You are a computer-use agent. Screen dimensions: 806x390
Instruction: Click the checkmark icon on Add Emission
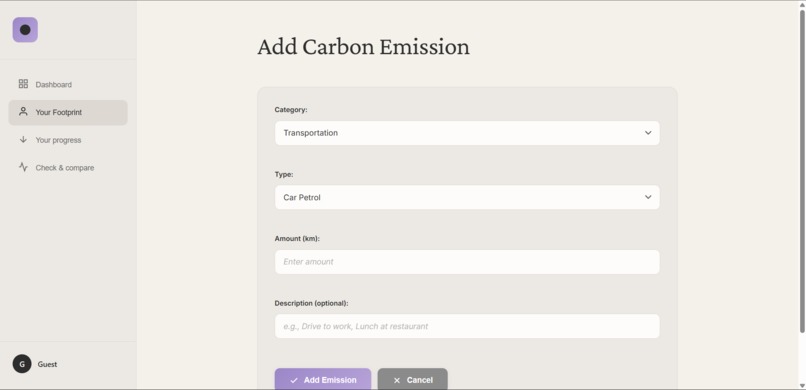(294, 380)
